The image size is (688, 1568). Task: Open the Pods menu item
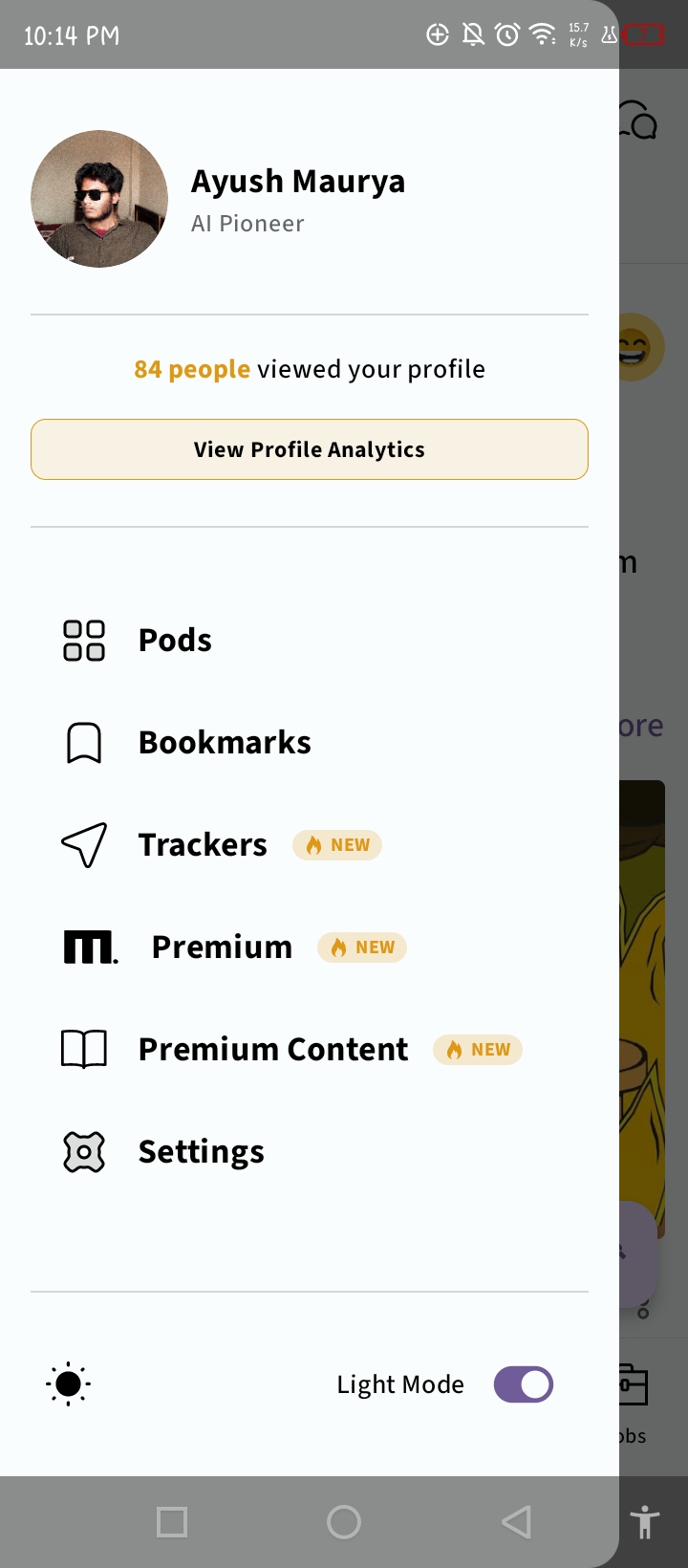click(175, 641)
